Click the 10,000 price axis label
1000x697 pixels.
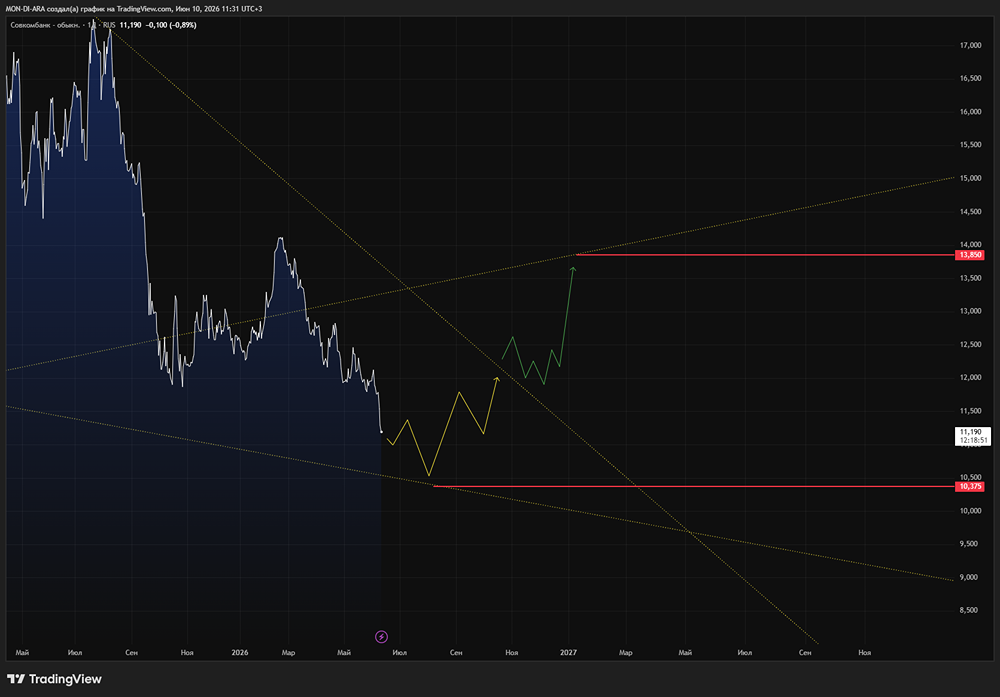coord(971,511)
